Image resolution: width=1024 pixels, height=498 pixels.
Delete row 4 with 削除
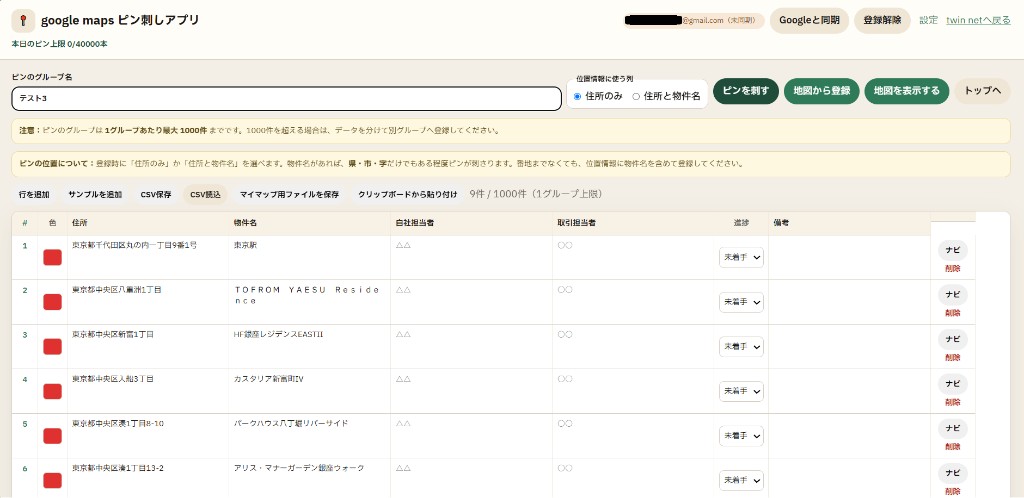point(952,402)
